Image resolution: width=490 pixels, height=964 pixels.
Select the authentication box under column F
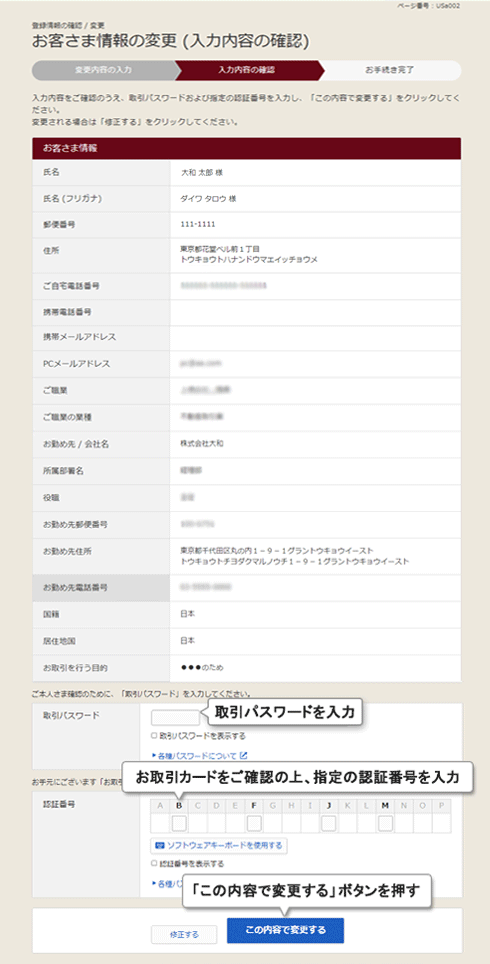[x=254, y=823]
